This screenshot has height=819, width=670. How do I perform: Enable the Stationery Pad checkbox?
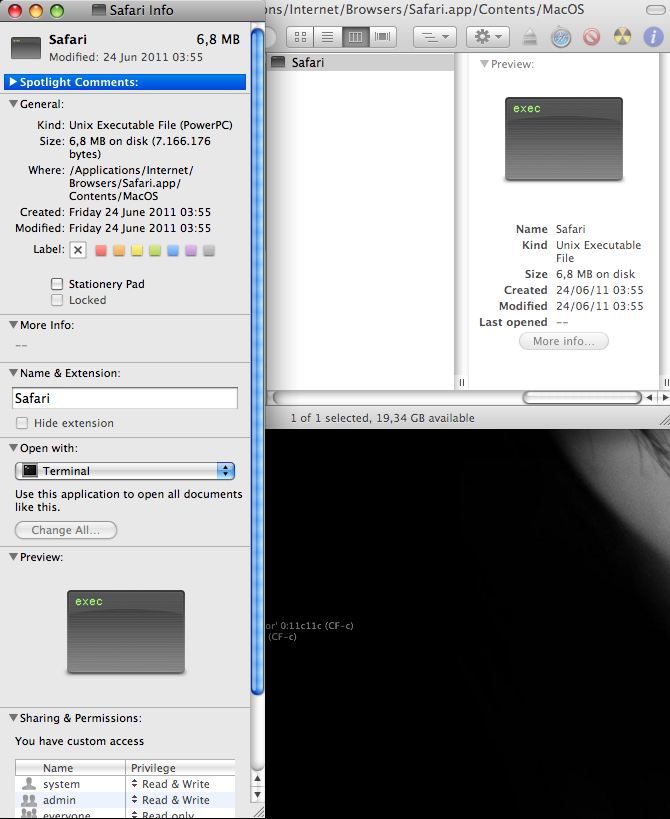[57, 284]
